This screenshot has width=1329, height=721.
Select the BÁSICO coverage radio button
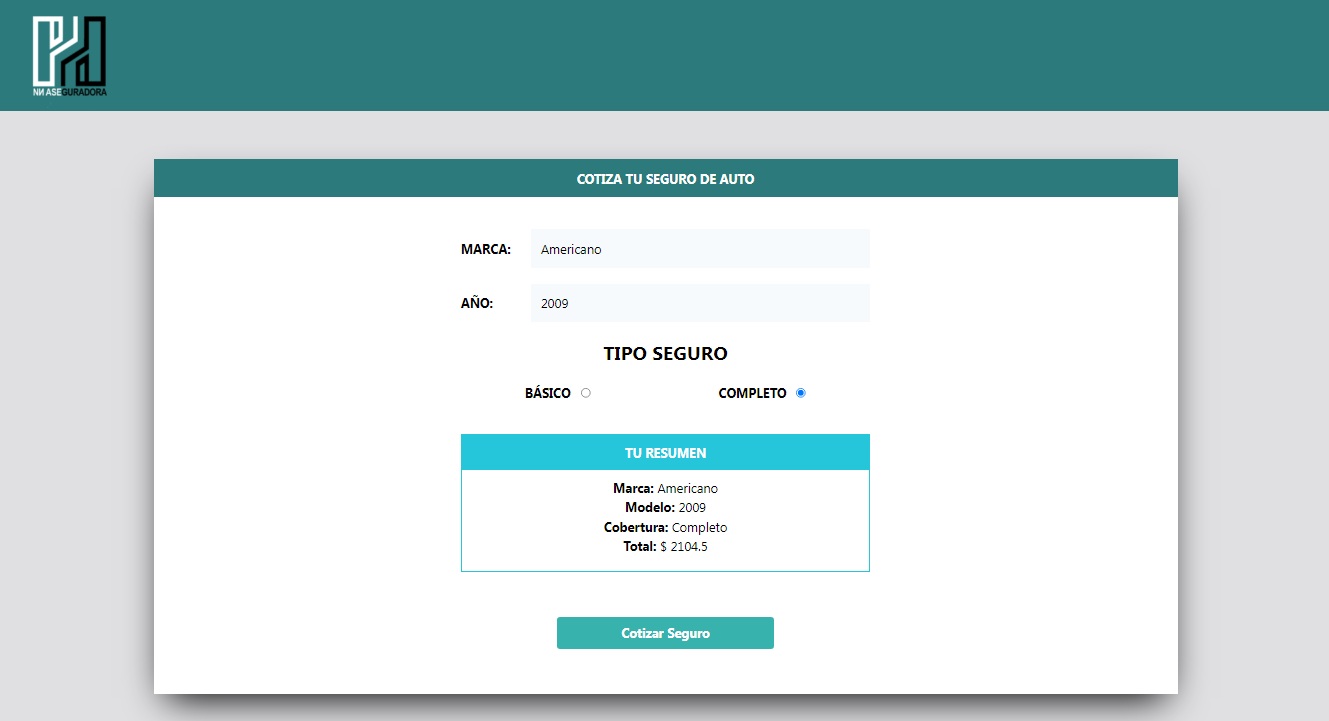coord(586,393)
